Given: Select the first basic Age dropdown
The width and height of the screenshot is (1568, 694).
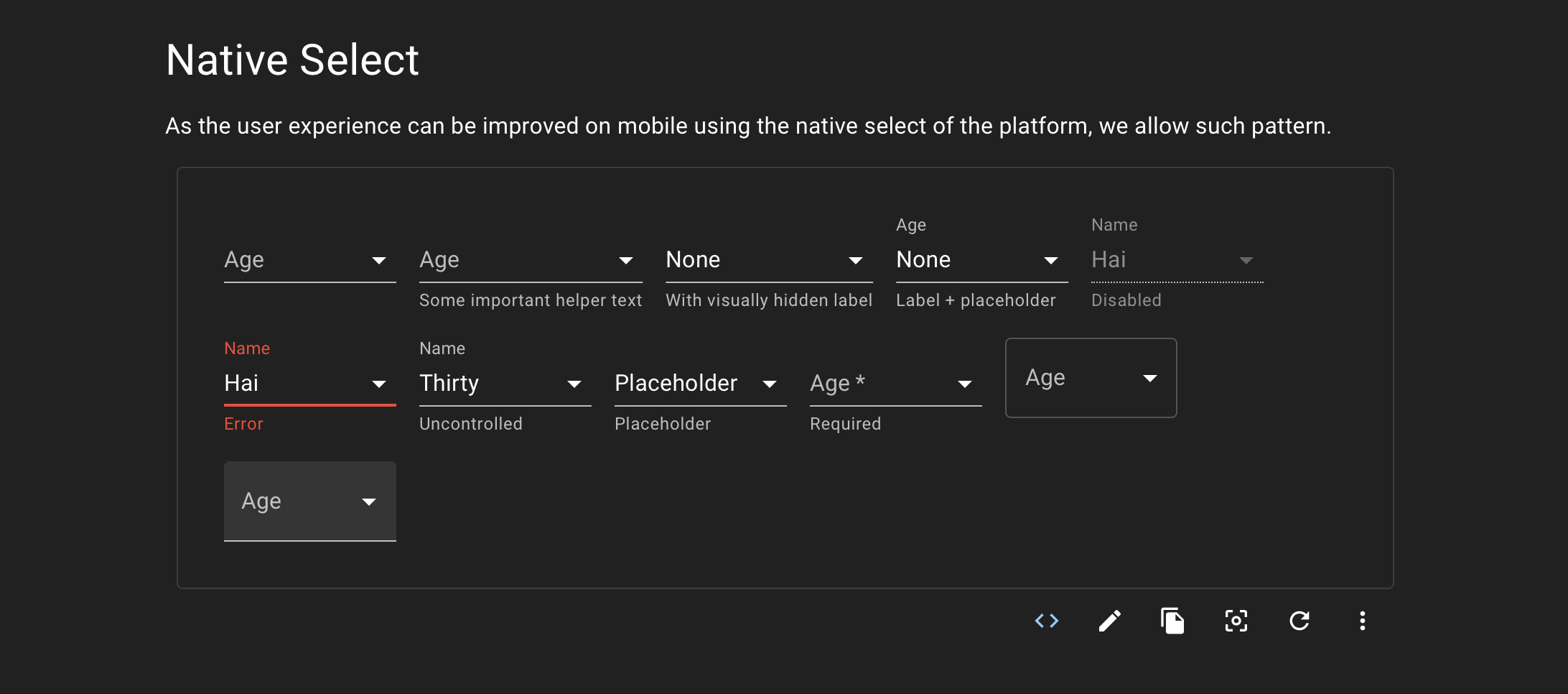Looking at the screenshot, I should point(309,260).
